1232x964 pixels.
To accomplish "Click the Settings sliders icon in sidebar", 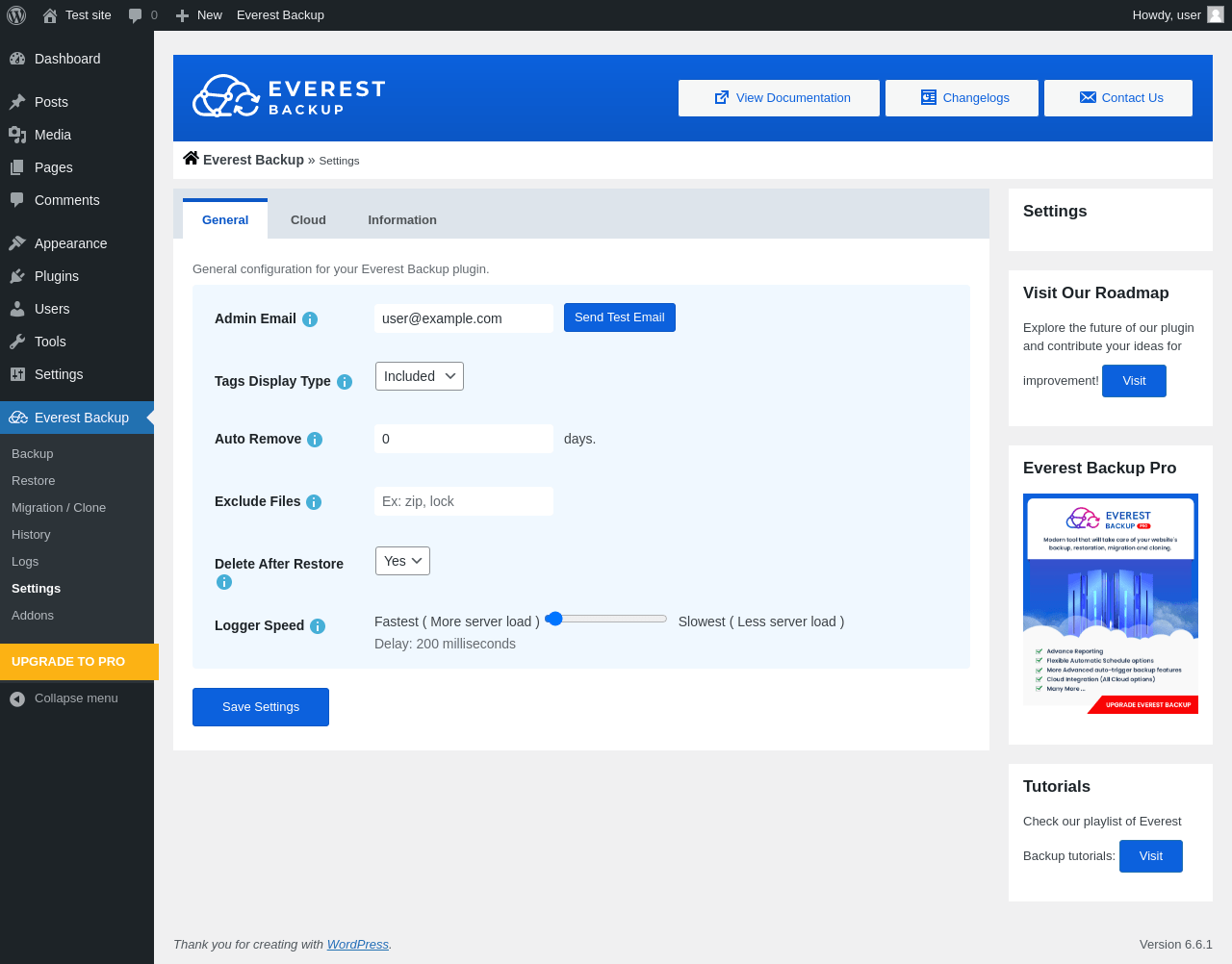I will tap(17, 374).
